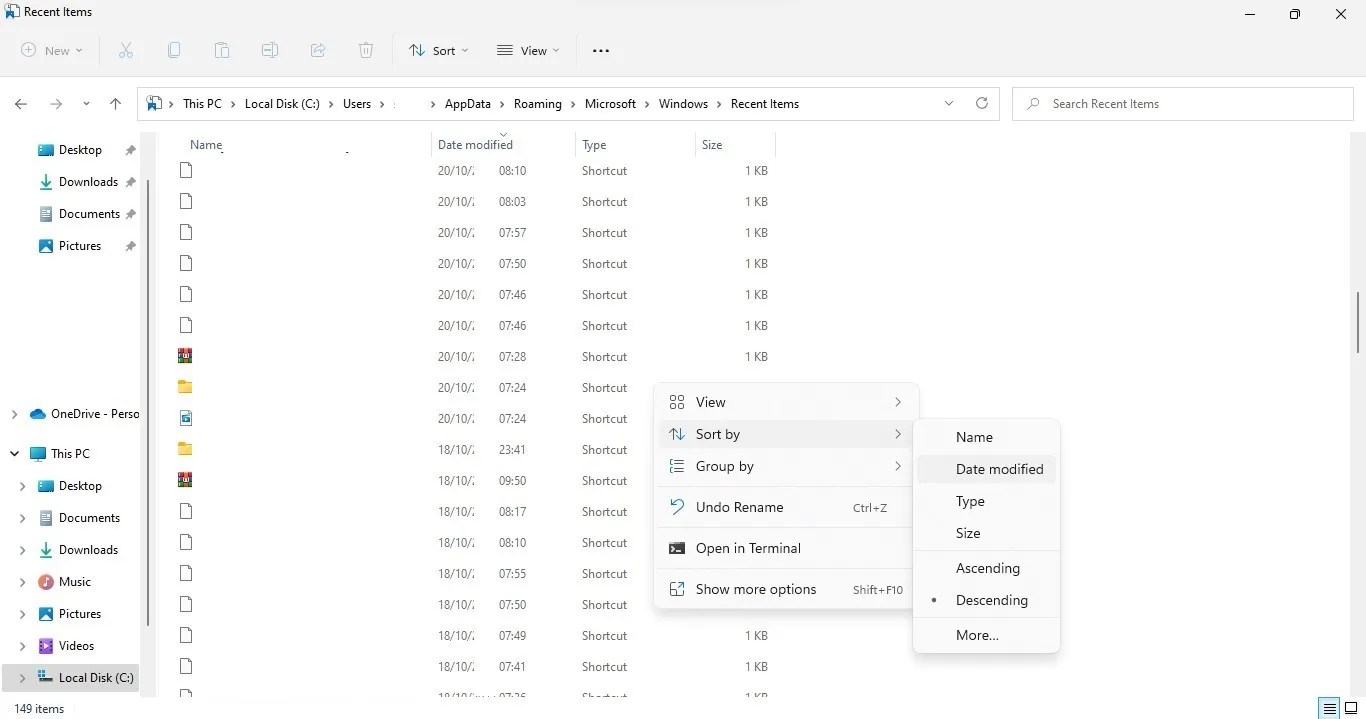
Task: Click the Delete icon in the toolbar
Action: (366, 50)
